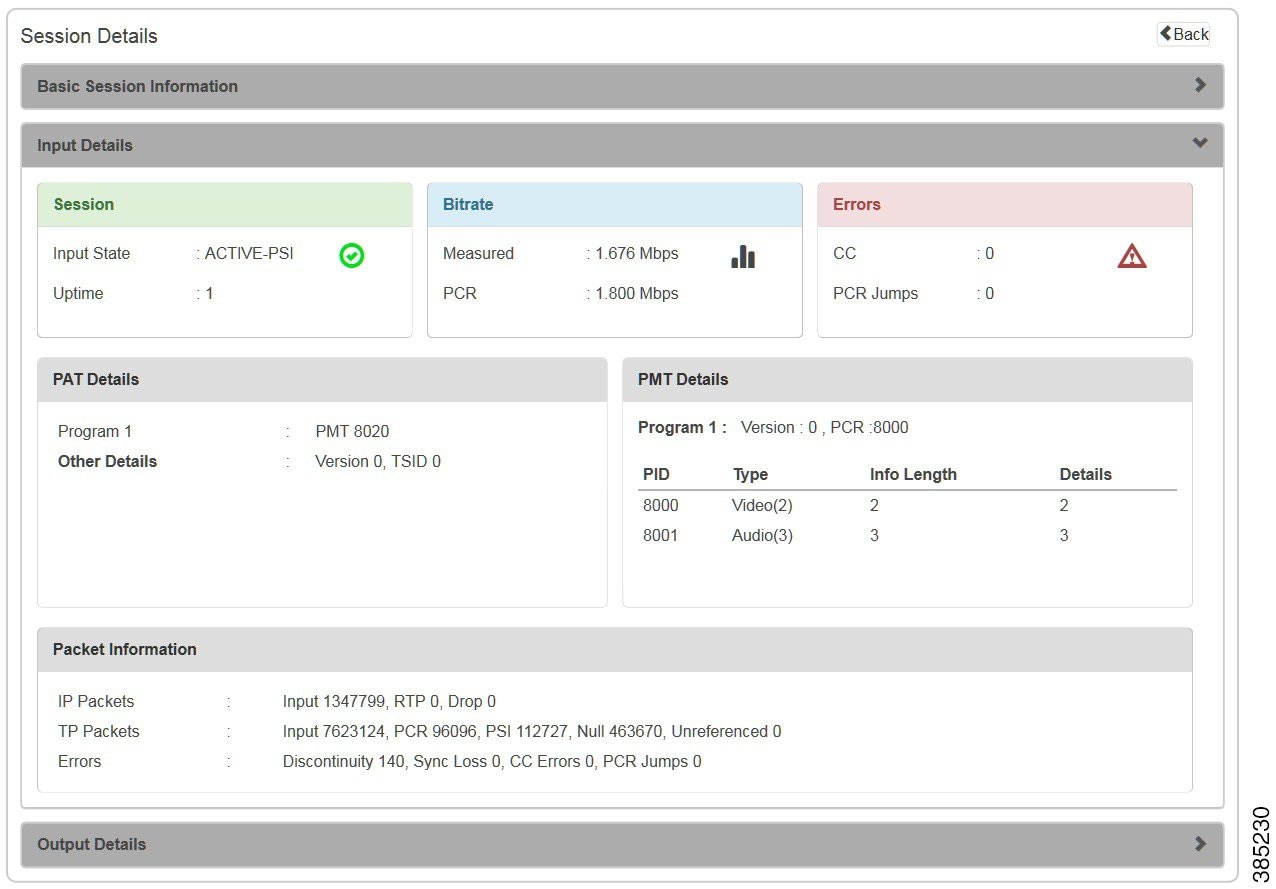Select the PMT Details heading
The image size is (1276, 889).
click(684, 379)
